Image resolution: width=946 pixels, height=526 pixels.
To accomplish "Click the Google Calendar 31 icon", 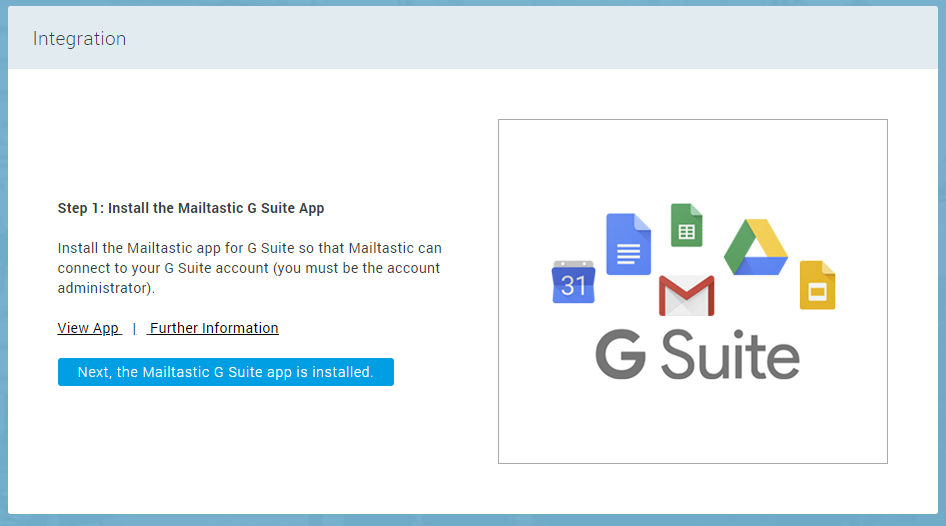I will coord(573,282).
